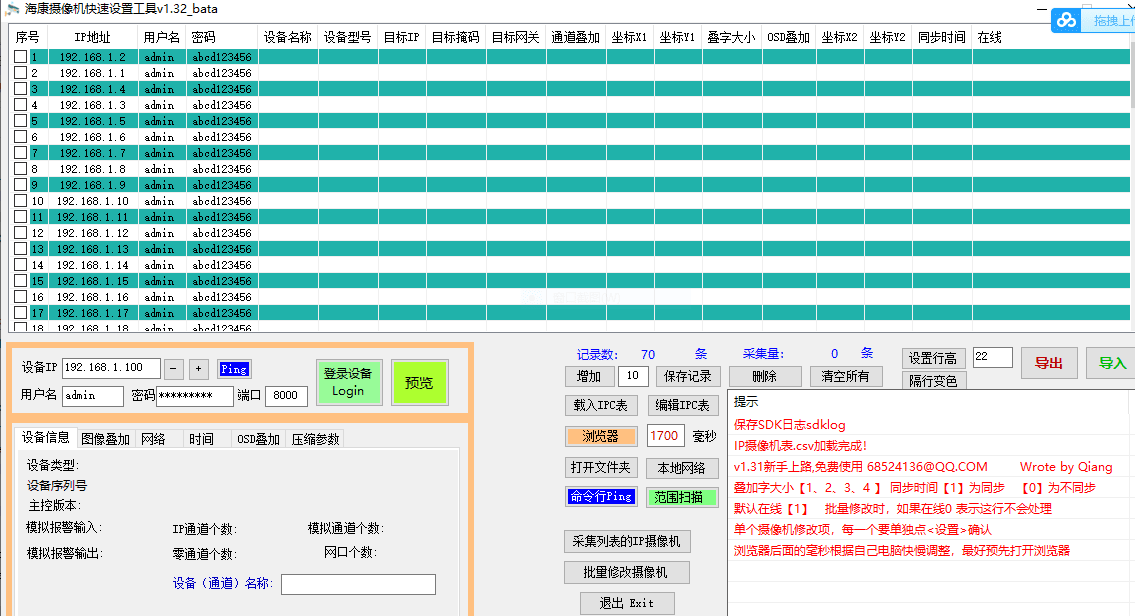This screenshot has width=1135, height=616.
Task: Click the 密码 password field
Action: (195, 395)
